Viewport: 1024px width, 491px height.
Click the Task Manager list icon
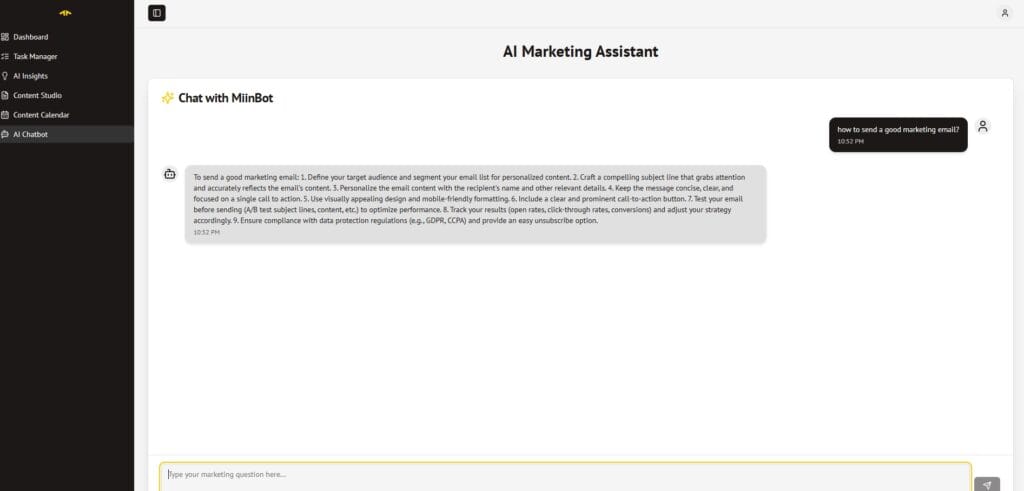pos(5,56)
